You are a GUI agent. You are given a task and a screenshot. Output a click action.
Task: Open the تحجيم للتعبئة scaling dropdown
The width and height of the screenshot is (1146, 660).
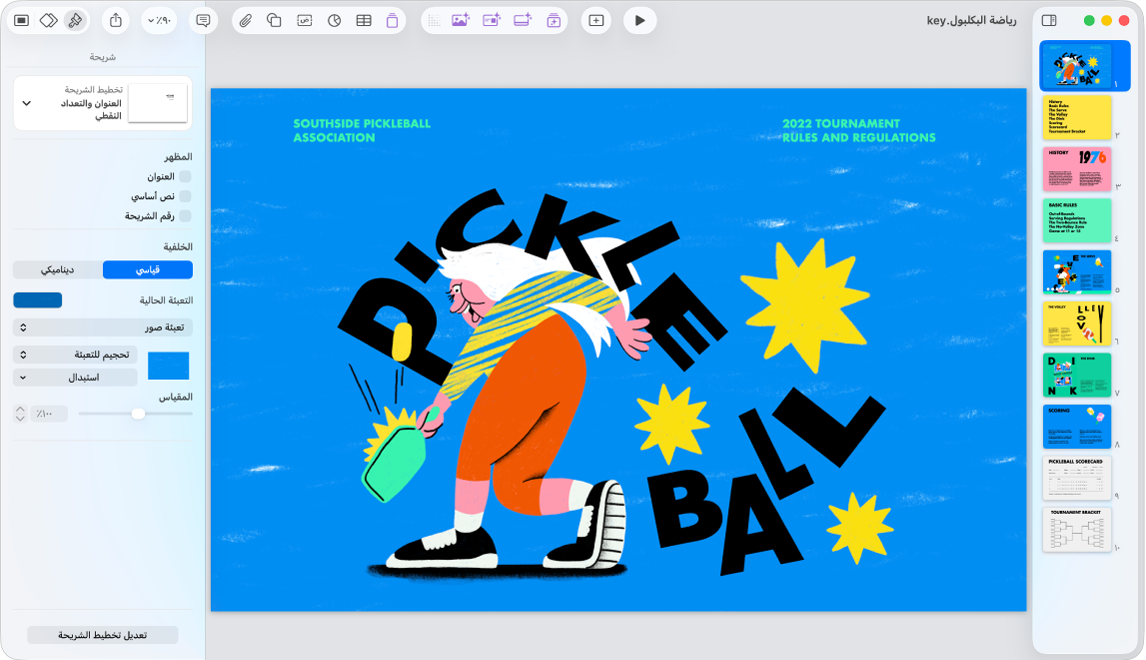pos(75,354)
